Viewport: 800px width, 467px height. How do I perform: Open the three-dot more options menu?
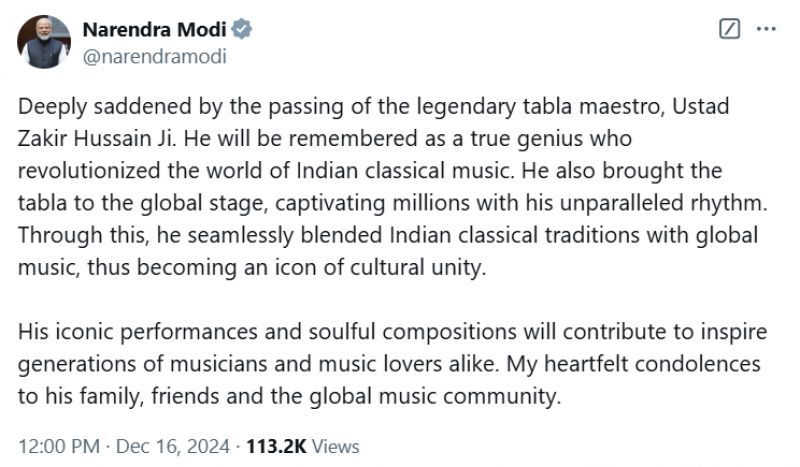(x=766, y=30)
